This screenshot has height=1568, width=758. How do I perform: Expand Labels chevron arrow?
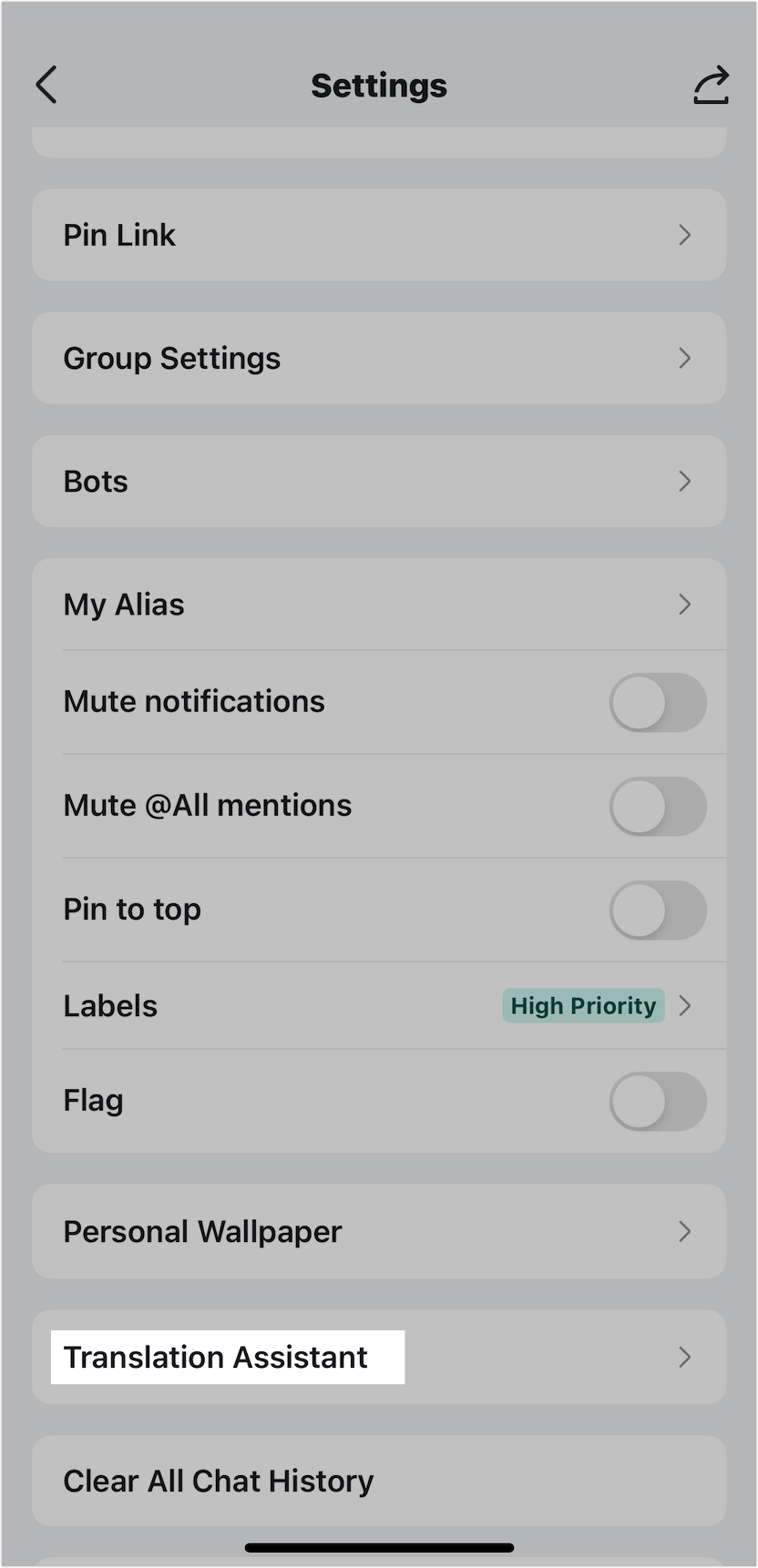pyautogui.click(x=686, y=1005)
